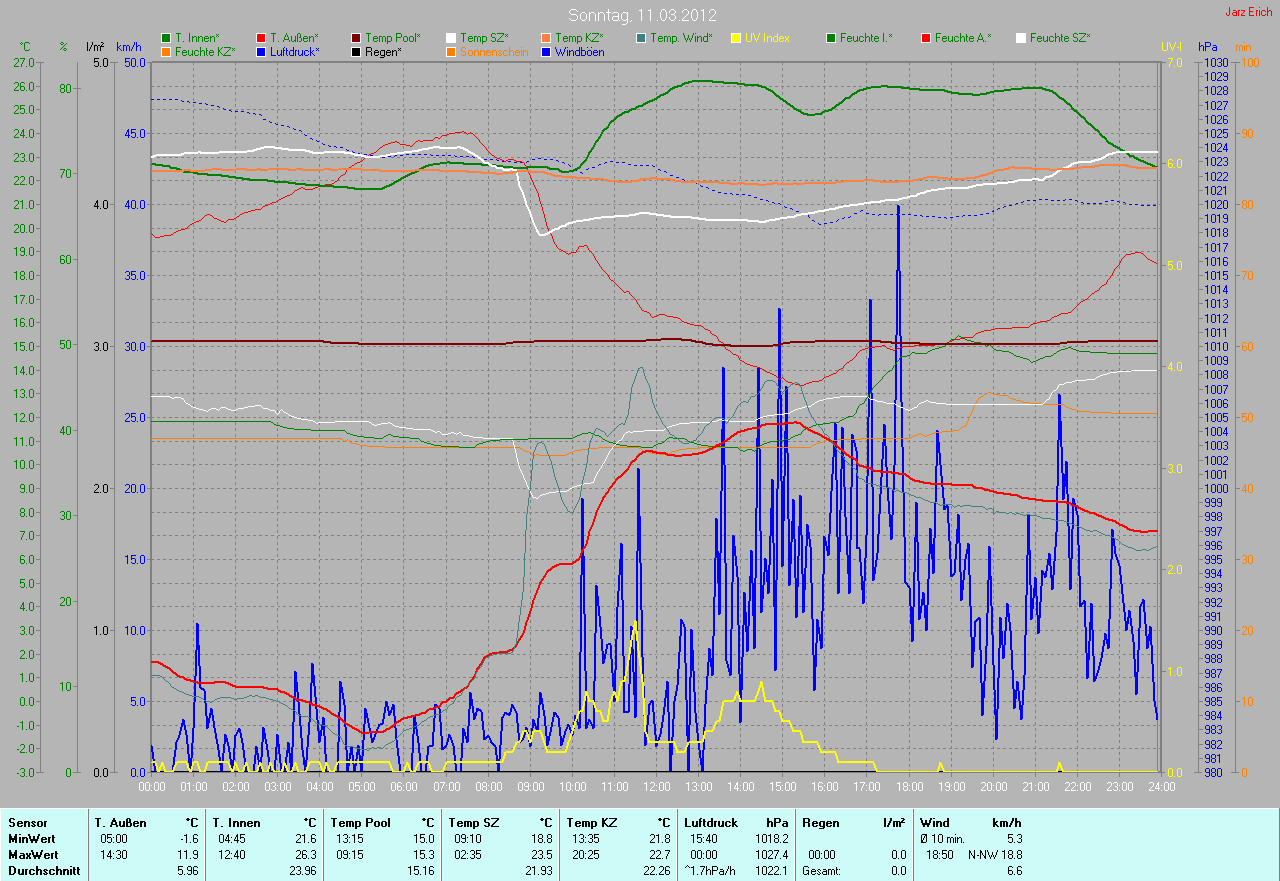Click the Temp. Wind* legend entry
This screenshot has width=1280, height=881.
pyautogui.click(x=673, y=38)
